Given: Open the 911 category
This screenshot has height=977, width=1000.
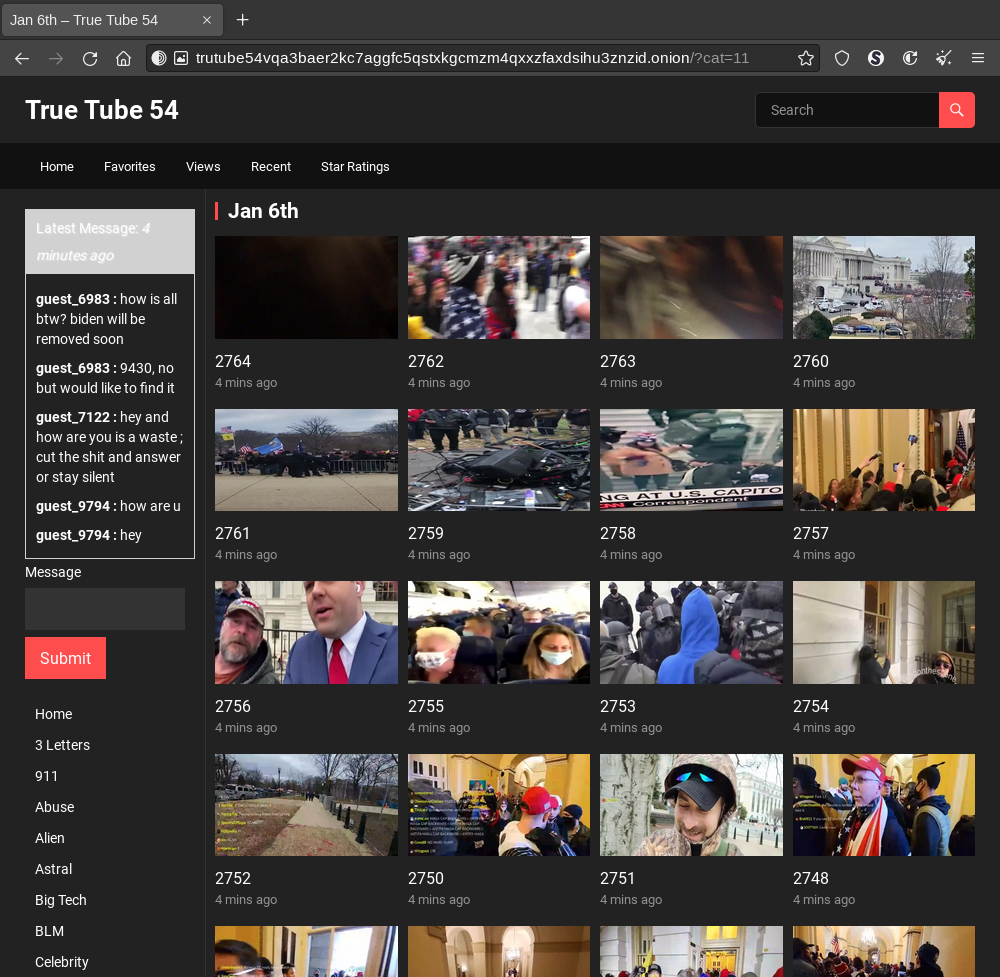Looking at the screenshot, I should click(47, 776).
